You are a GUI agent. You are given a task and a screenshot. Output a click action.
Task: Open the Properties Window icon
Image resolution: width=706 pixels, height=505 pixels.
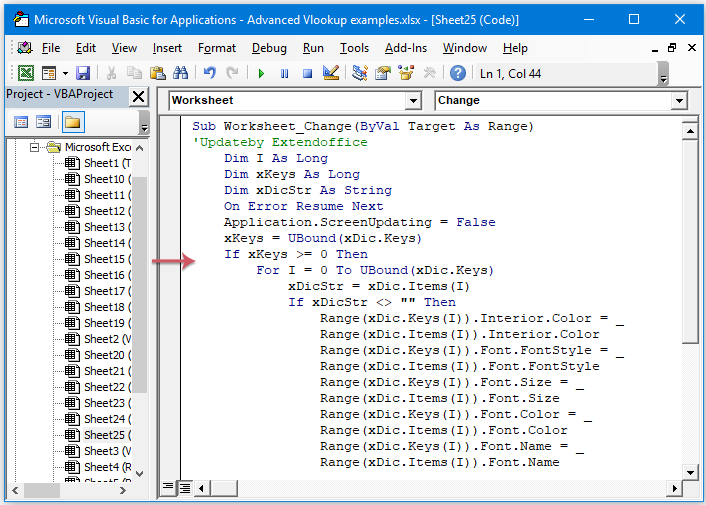coord(382,73)
